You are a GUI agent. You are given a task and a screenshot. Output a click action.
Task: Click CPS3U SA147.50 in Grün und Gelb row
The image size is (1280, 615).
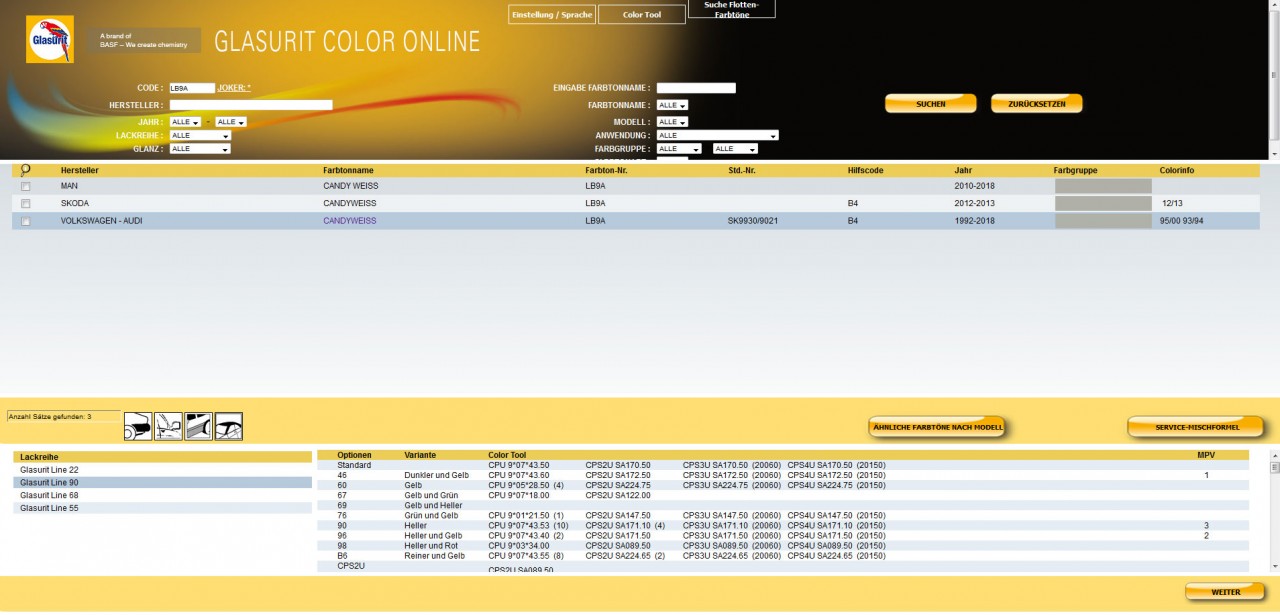point(716,515)
